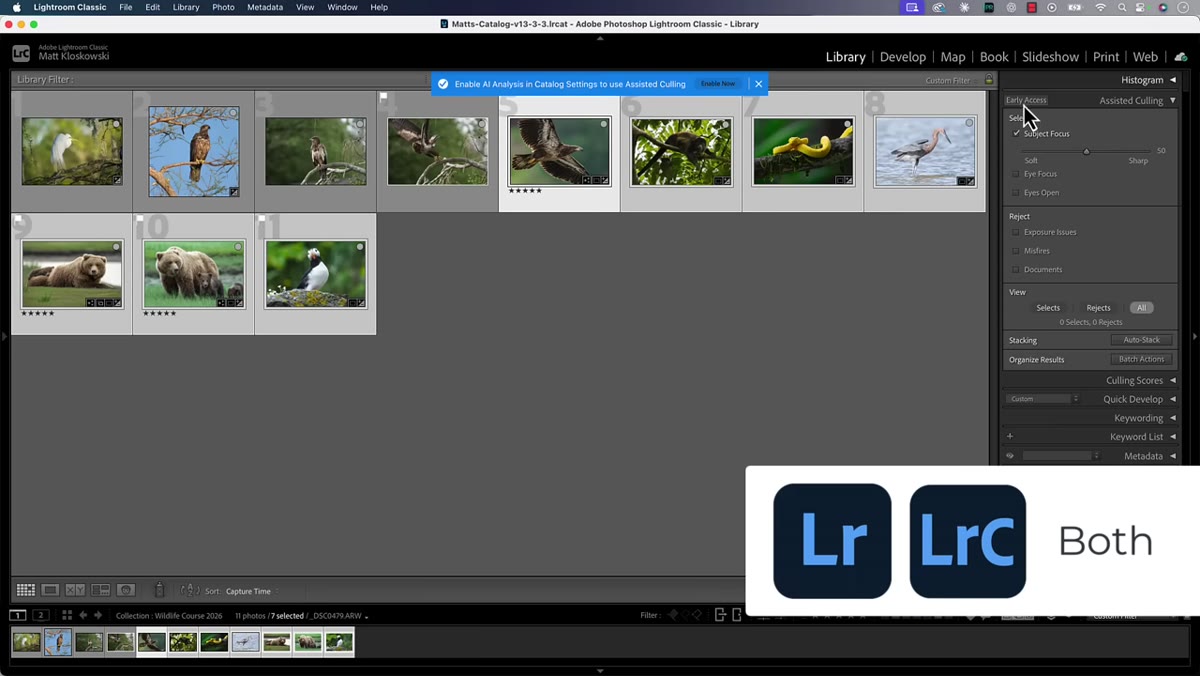
Task: Switch to the Map module
Action: (953, 57)
